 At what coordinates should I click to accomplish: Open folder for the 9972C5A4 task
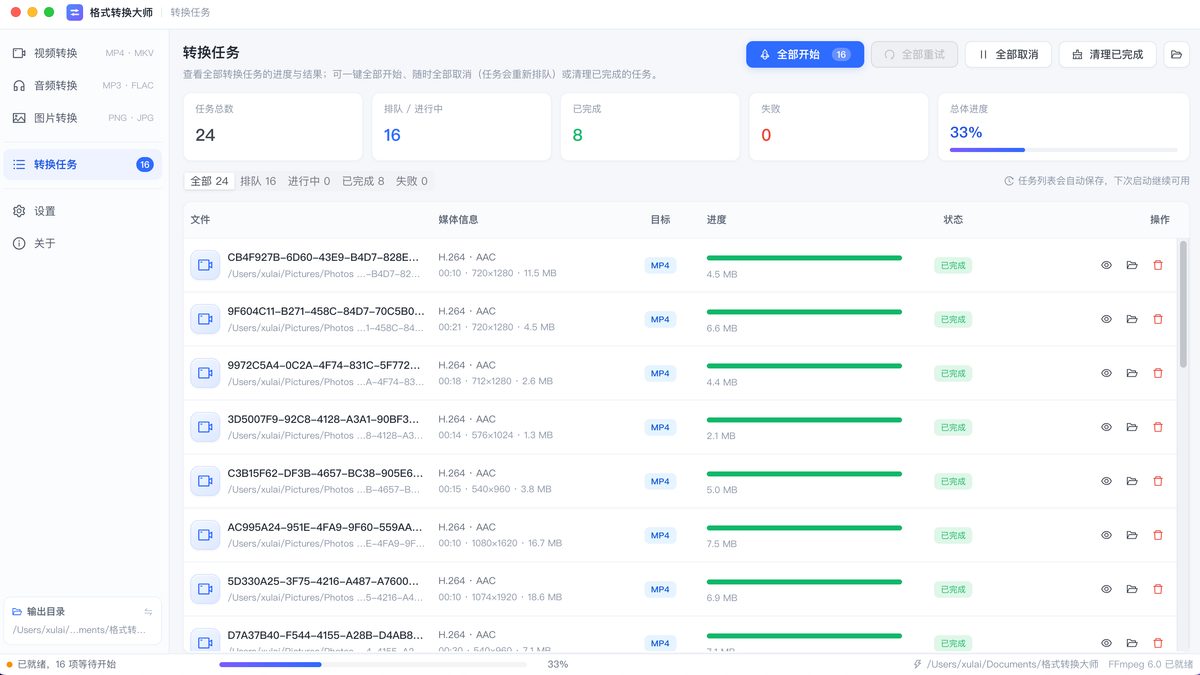1132,373
